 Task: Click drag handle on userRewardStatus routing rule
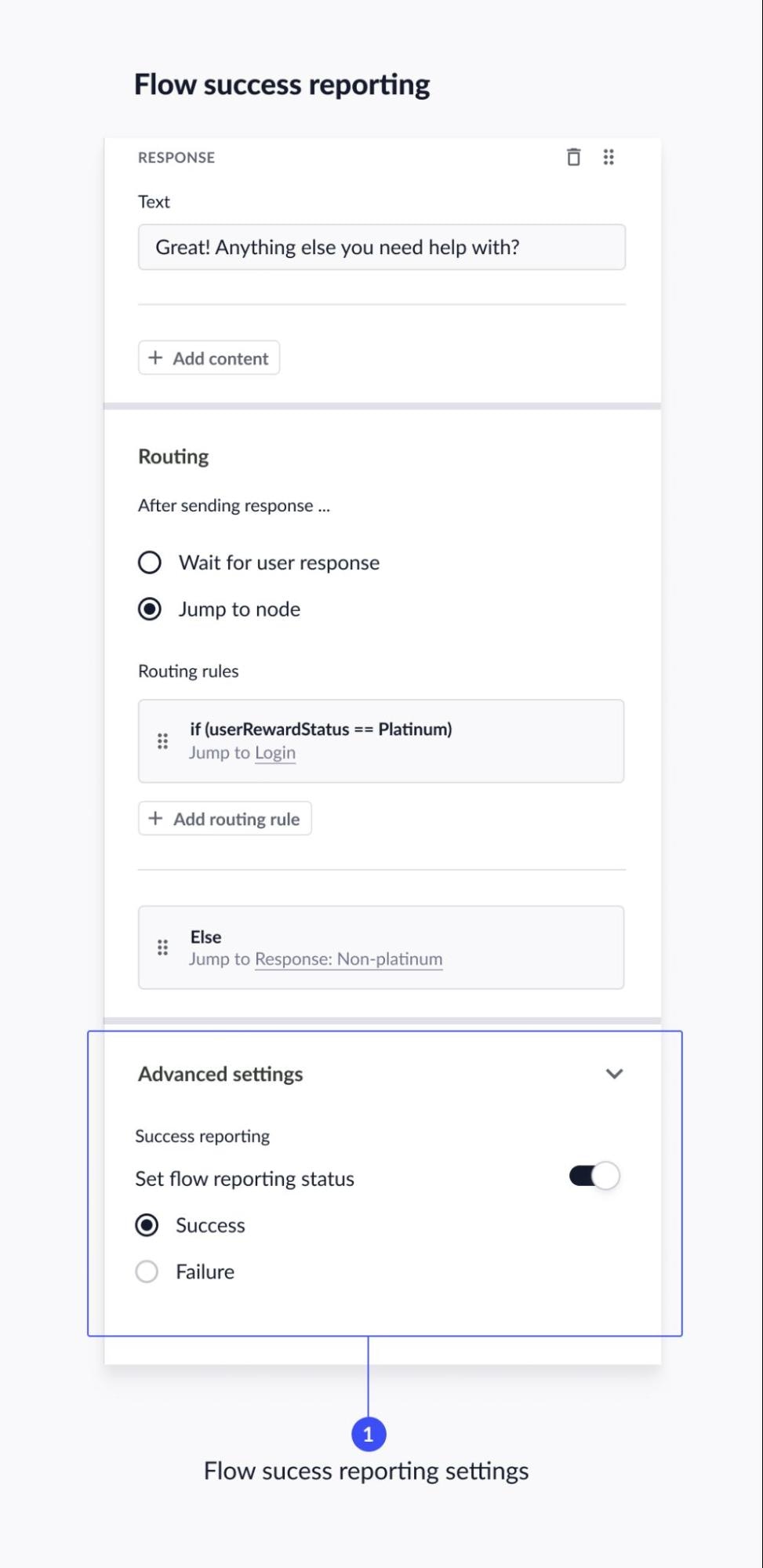point(162,741)
